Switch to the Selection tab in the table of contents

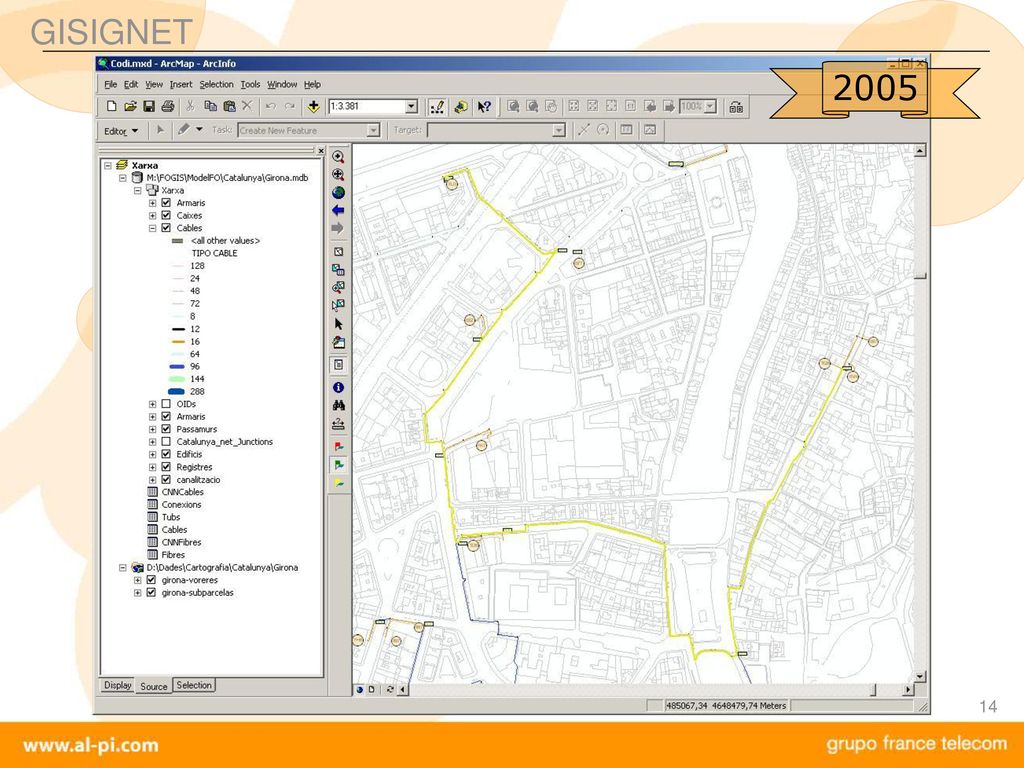tap(194, 685)
